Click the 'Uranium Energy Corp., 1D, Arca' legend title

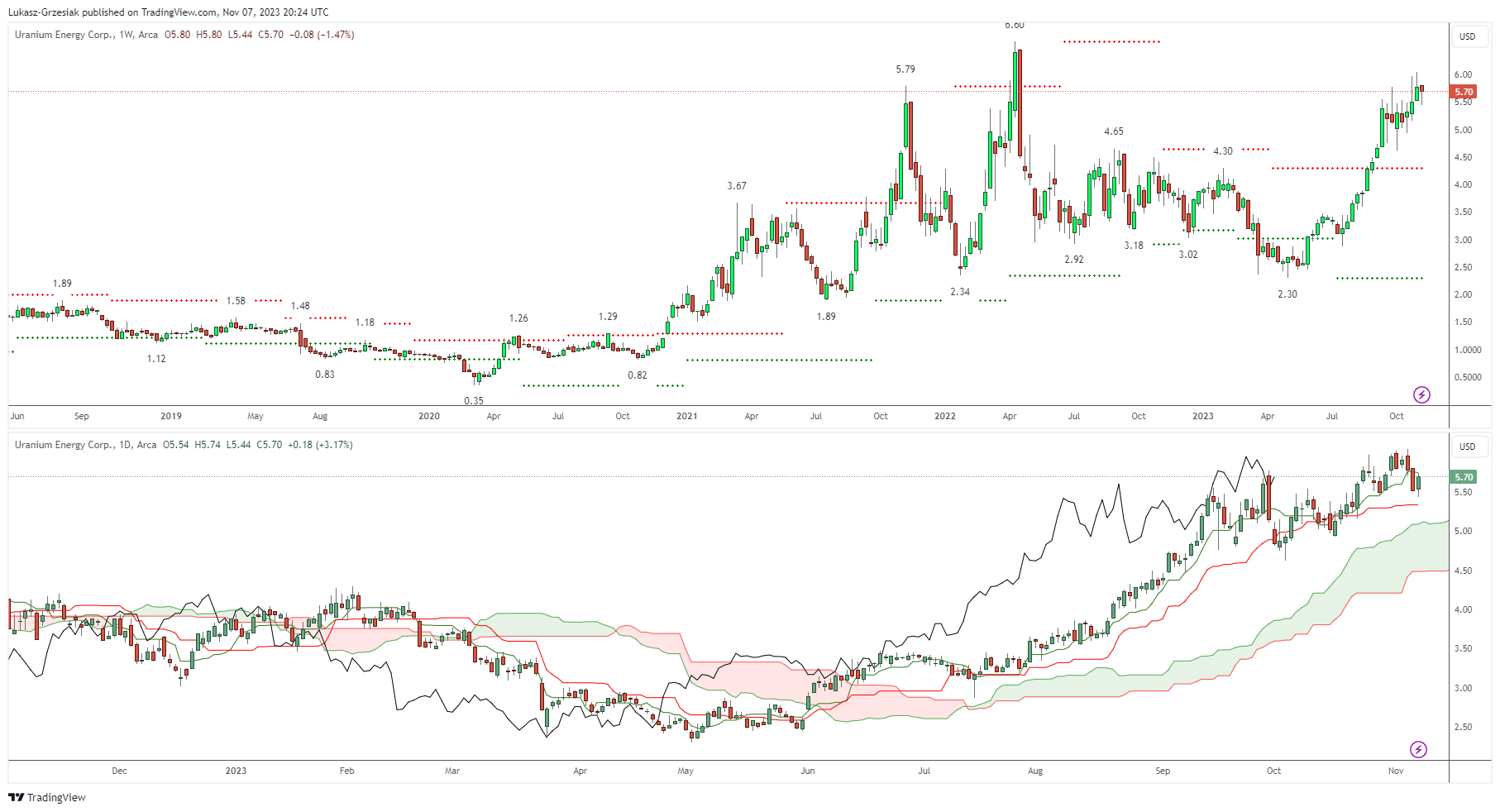pos(85,445)
